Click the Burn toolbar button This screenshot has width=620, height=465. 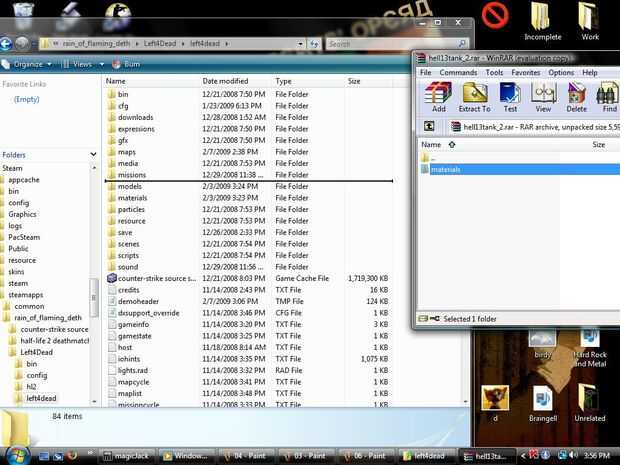pyautogui.click(x=126, y=64)
